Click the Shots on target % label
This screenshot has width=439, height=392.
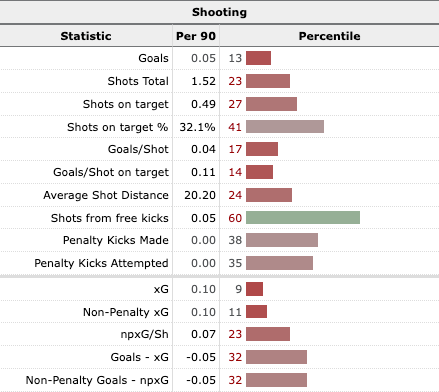(118, 127)
